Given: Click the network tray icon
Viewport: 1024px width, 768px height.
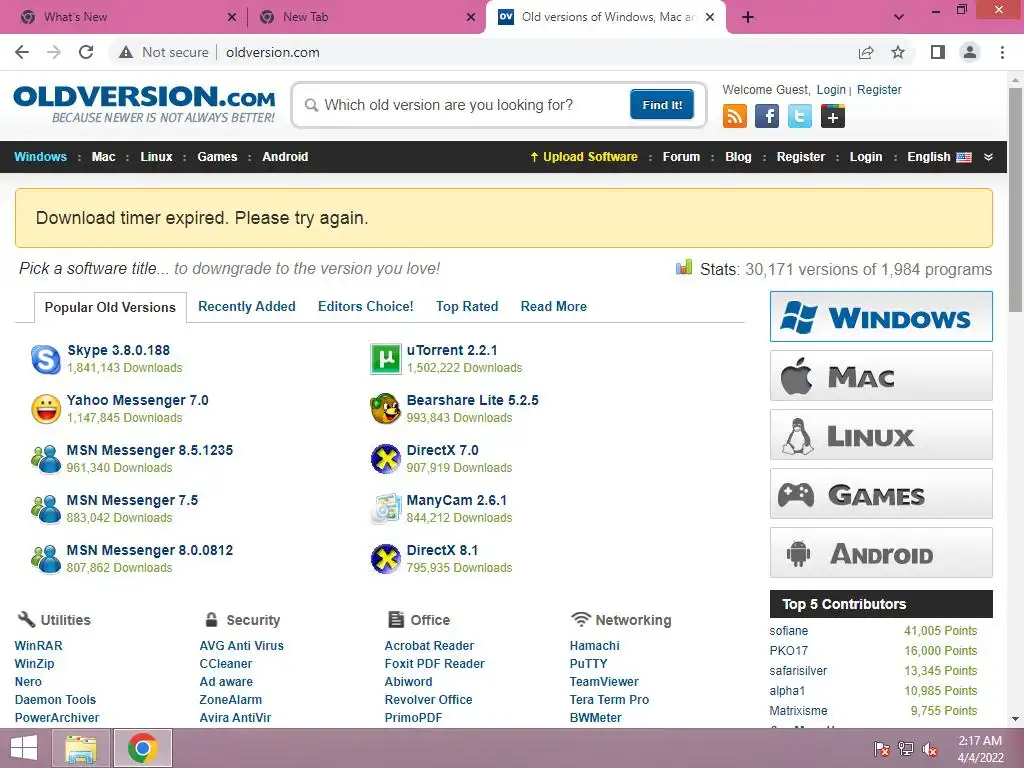Looking at the screenshot, I should 906,749.
